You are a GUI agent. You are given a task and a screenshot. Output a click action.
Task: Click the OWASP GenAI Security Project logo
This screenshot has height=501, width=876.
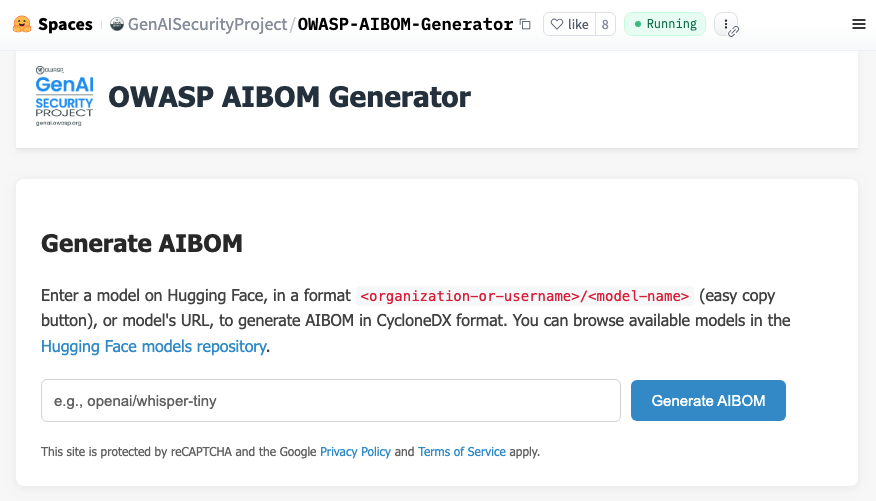pyautogui.click(x=64, y=96)
